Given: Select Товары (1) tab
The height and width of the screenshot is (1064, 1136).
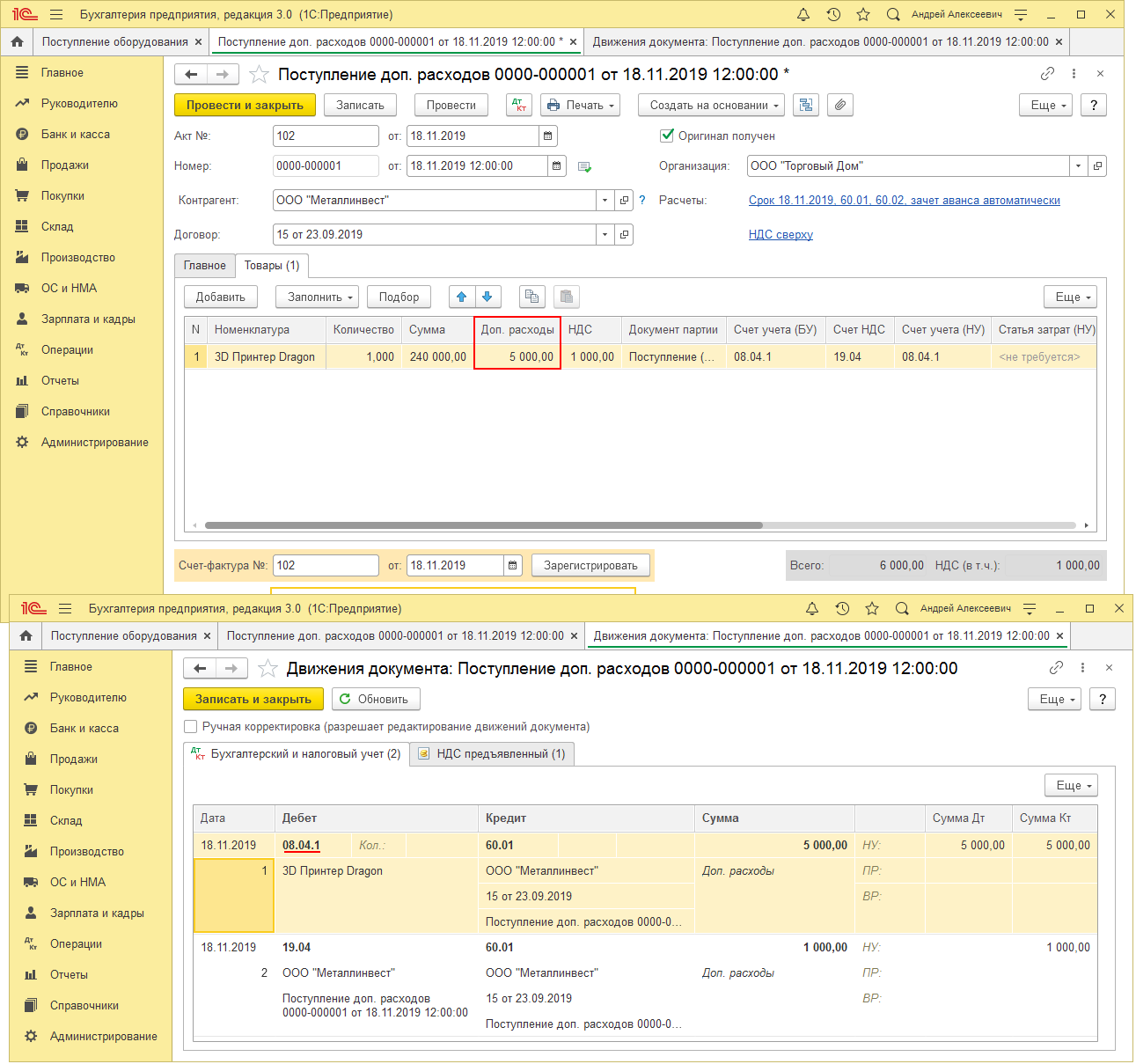Looking at the screenshot, I should (272, 265).
